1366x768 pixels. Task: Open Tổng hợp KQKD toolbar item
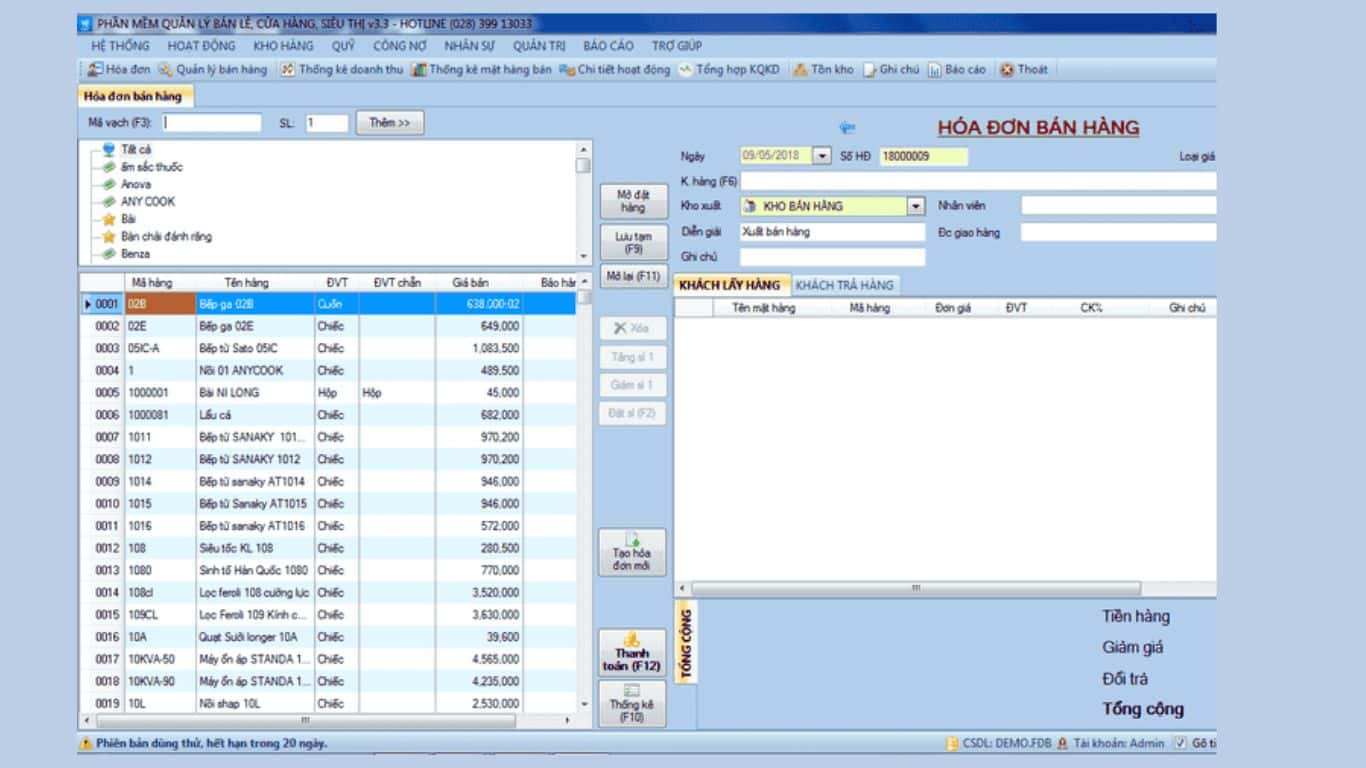pyautogui.click(x=729, y=70)
